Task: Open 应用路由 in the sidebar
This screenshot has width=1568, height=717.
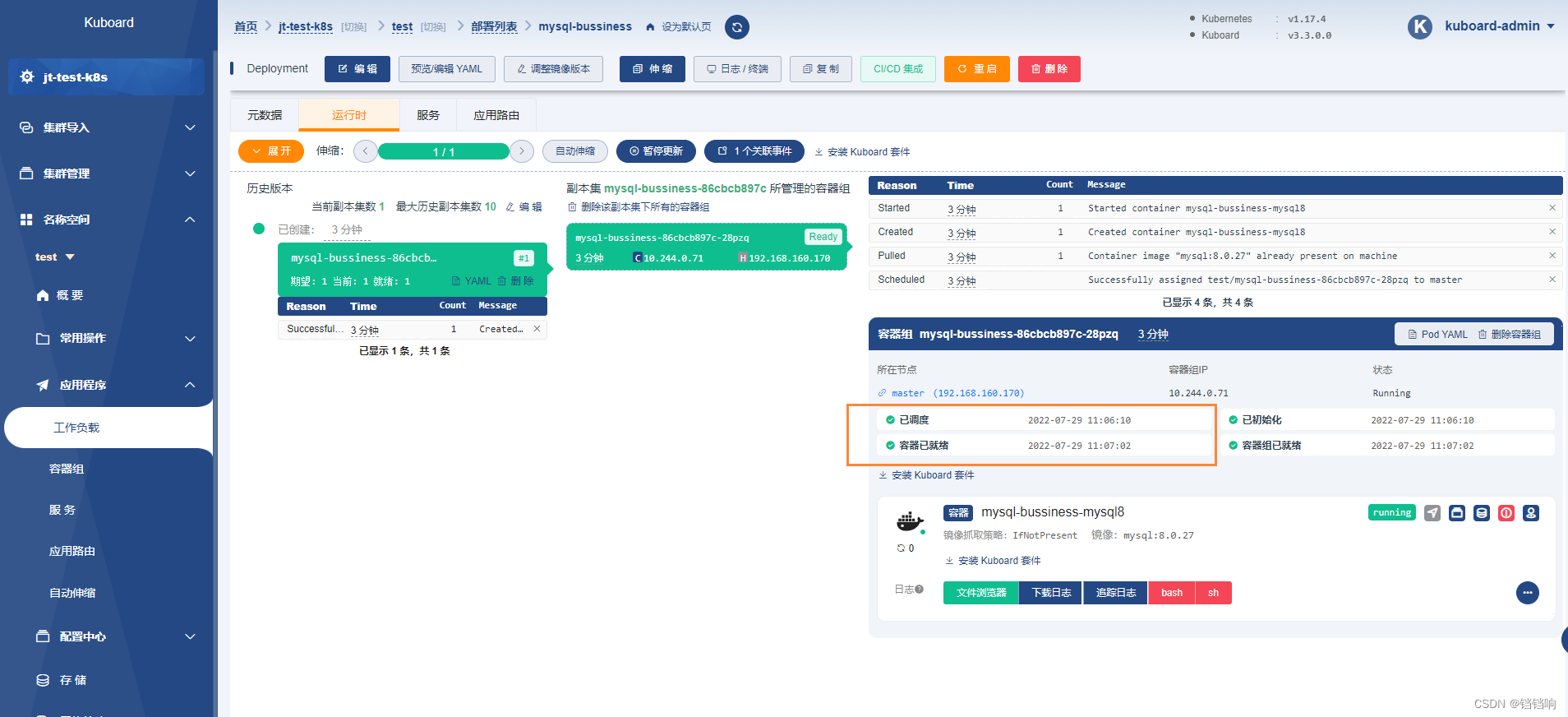Action: click(x=72, y=551)
